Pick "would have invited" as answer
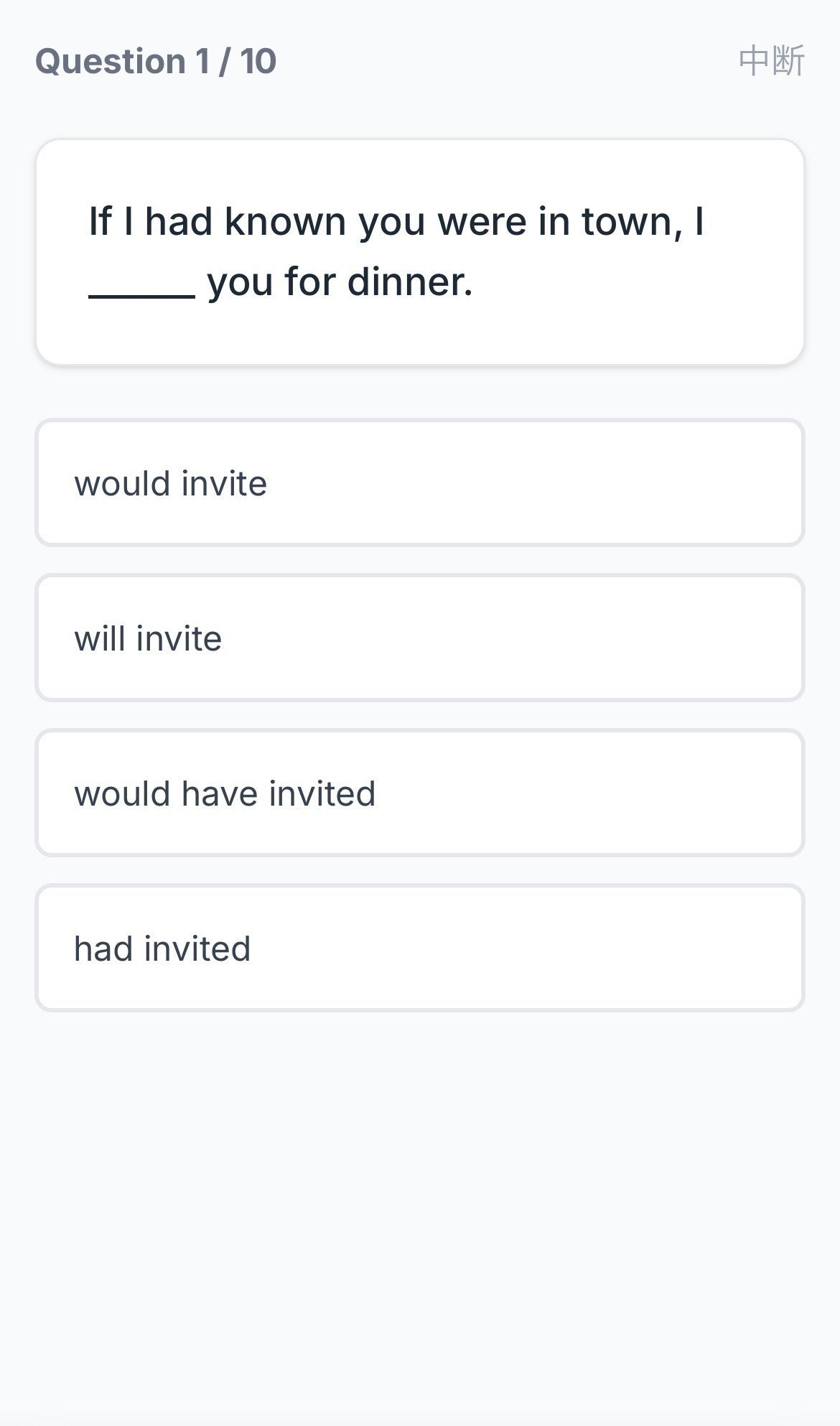Image resolution: width=840 pixels, height=1426 pixels. (419, 793)
